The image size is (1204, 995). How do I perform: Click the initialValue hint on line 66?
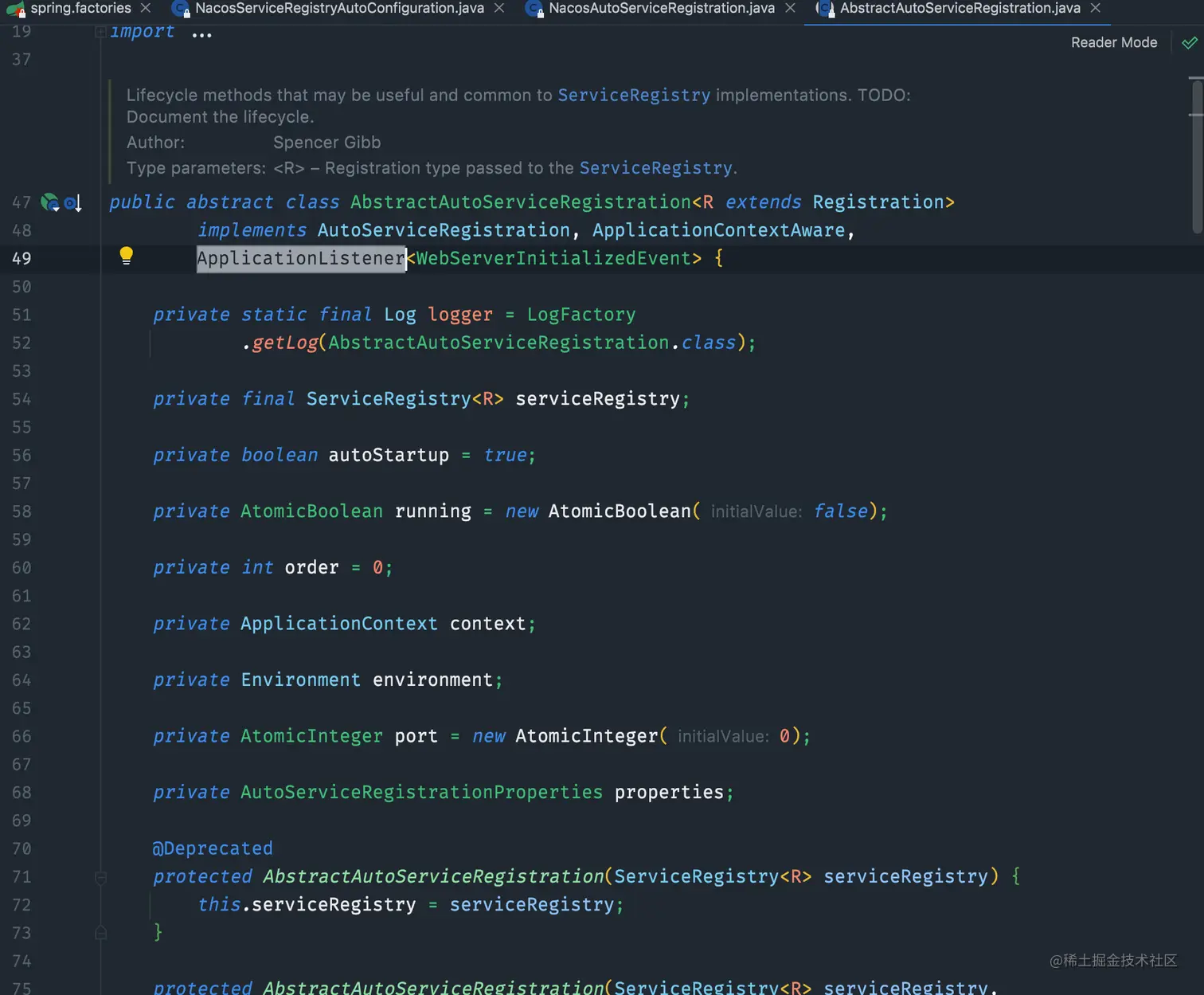(x=723, y=736)
